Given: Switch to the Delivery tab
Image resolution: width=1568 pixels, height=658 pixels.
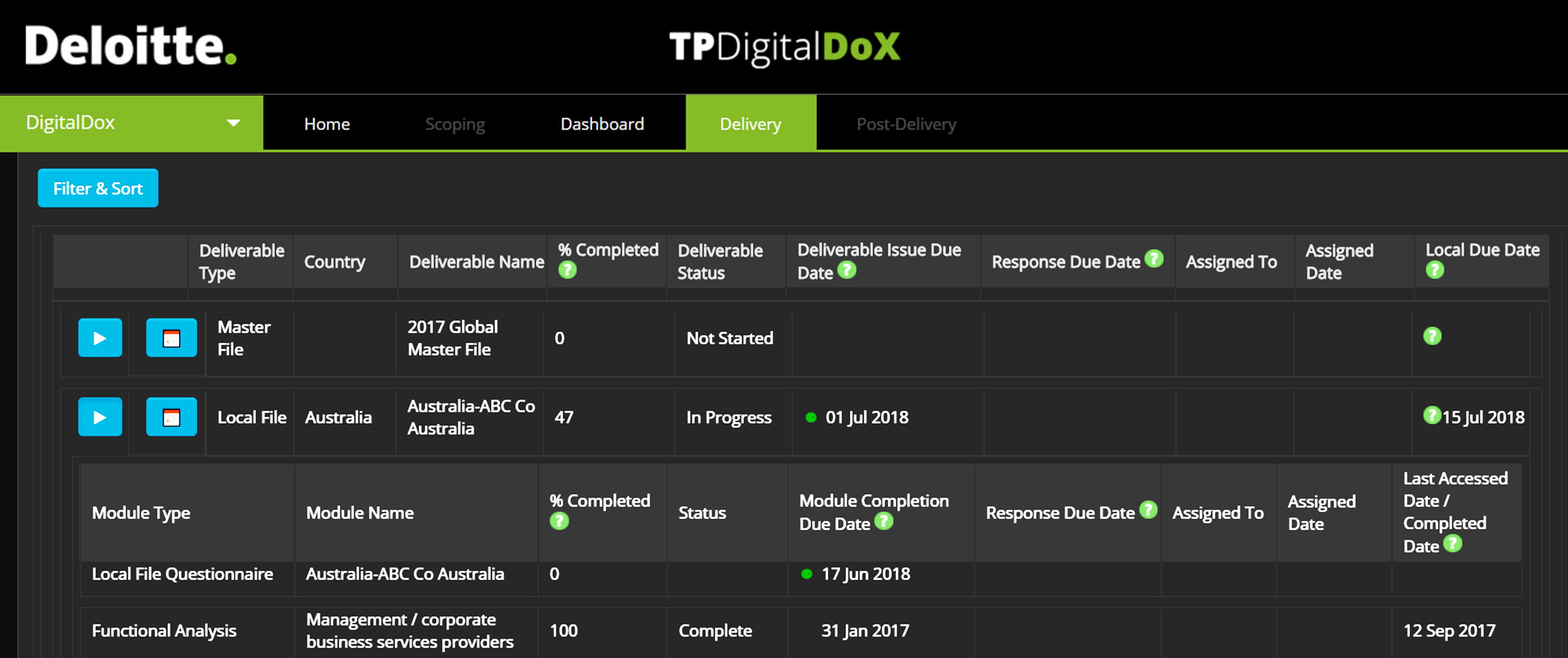Looking at the screenshot, I should click(751, 123).
